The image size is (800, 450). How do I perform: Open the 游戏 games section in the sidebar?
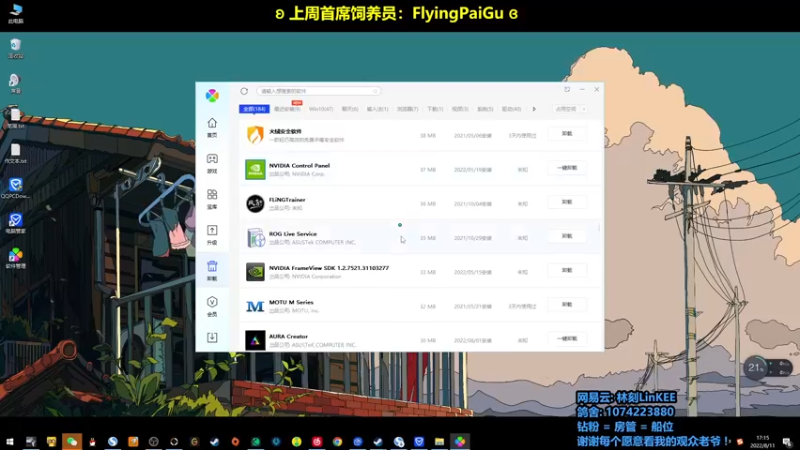point(212,163)
